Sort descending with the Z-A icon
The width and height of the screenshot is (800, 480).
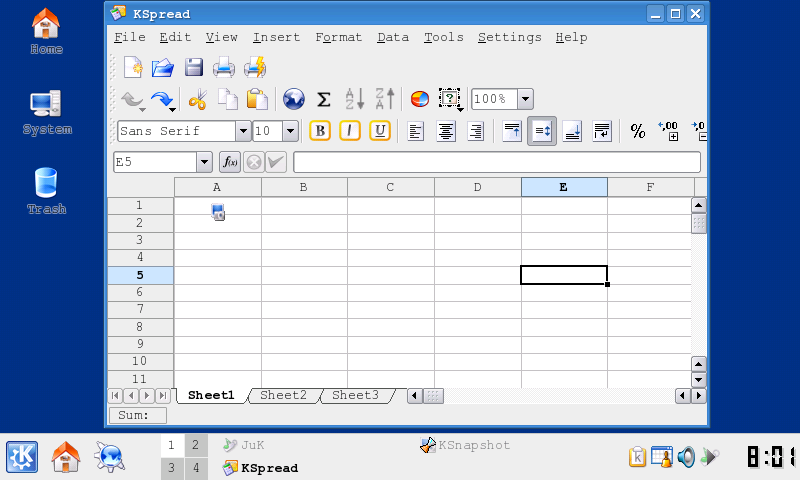coord(385,99)
